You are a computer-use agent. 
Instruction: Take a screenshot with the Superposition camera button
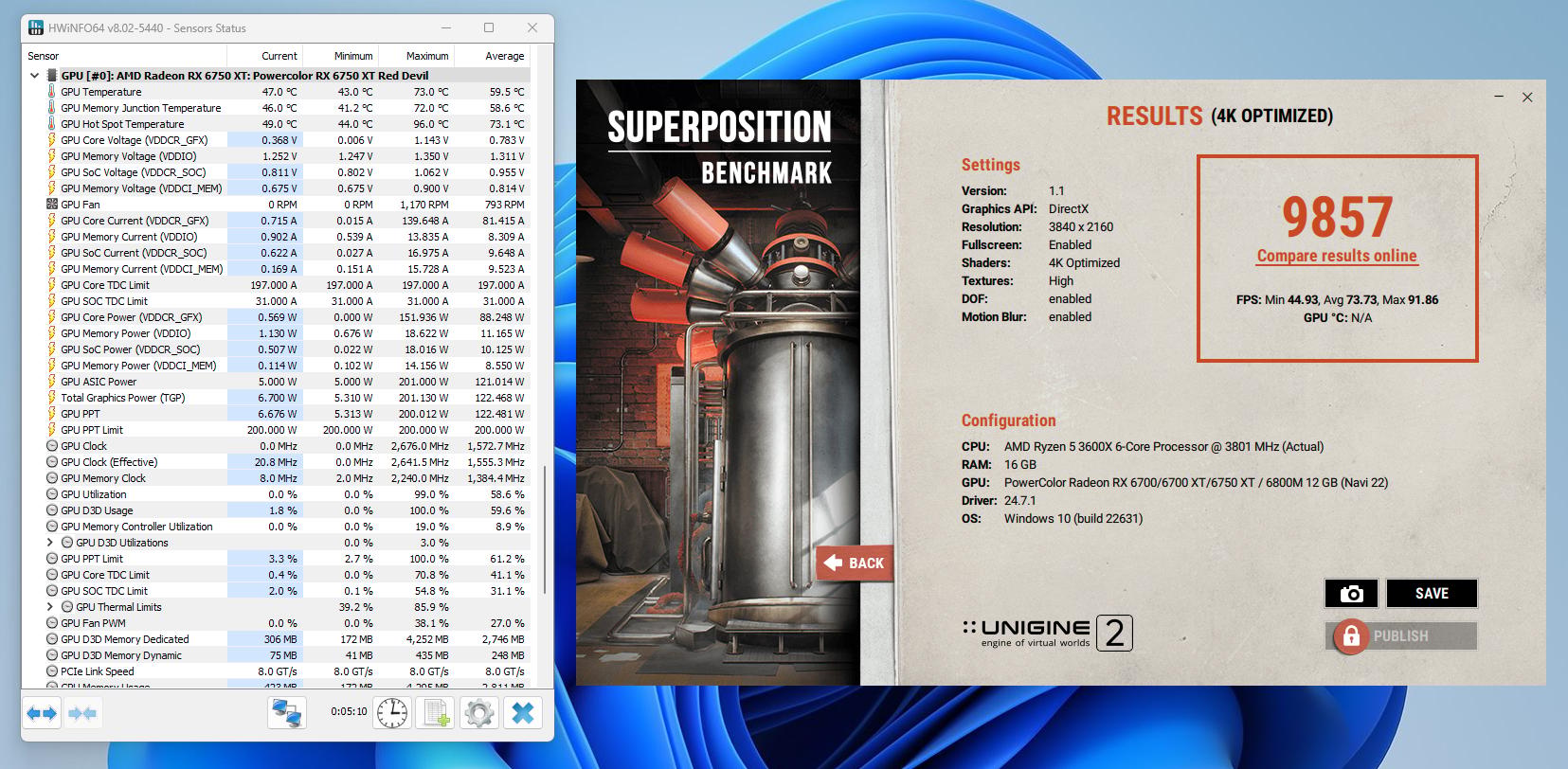(1352, 594)
